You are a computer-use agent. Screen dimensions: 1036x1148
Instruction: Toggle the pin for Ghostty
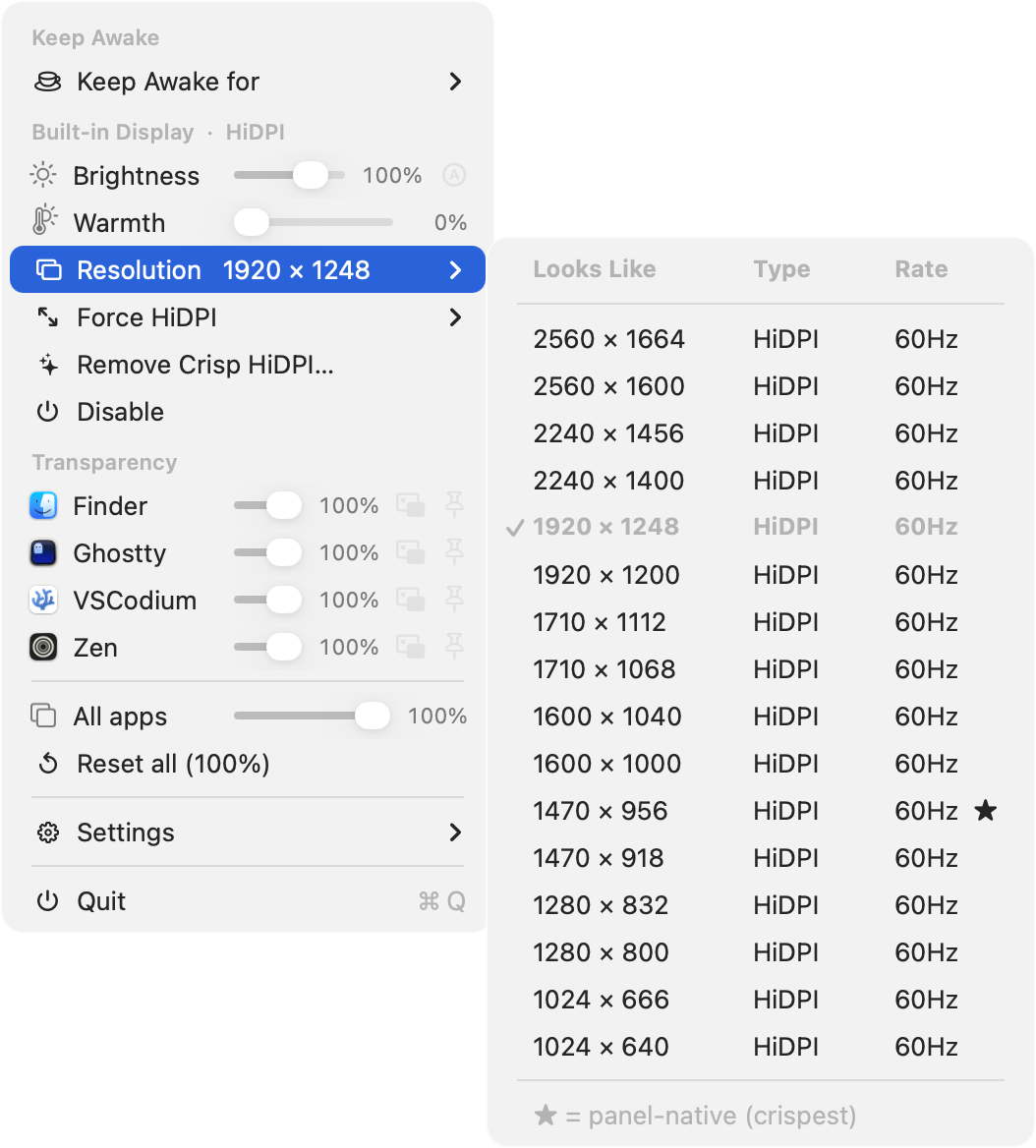click(x=454, y=552)
